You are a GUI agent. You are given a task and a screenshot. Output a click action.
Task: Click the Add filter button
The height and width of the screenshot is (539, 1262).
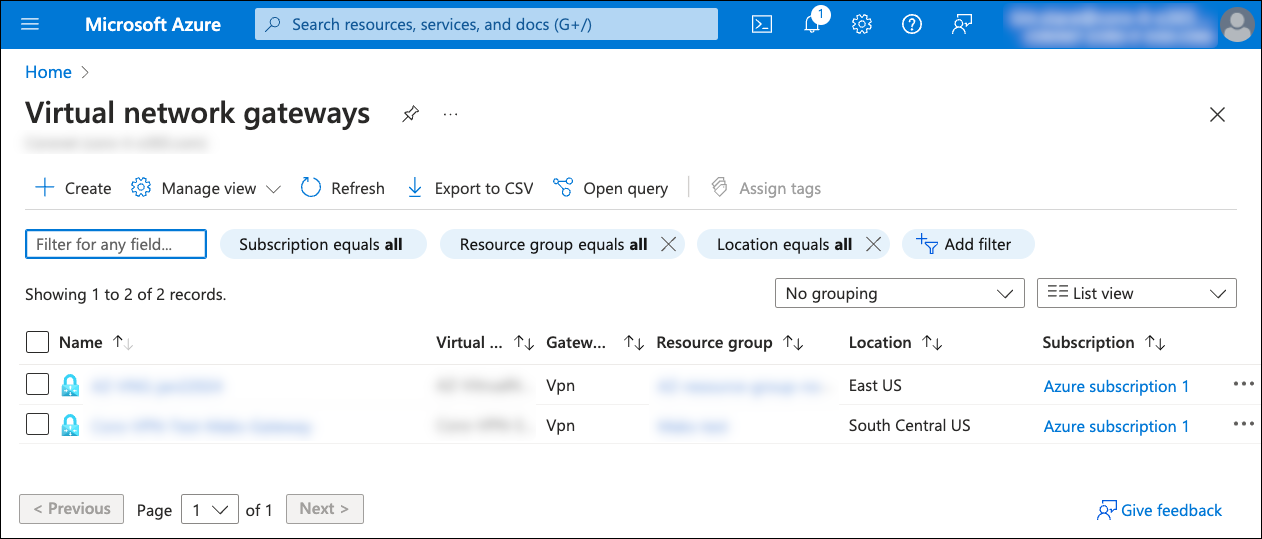(x=967, y=244)
